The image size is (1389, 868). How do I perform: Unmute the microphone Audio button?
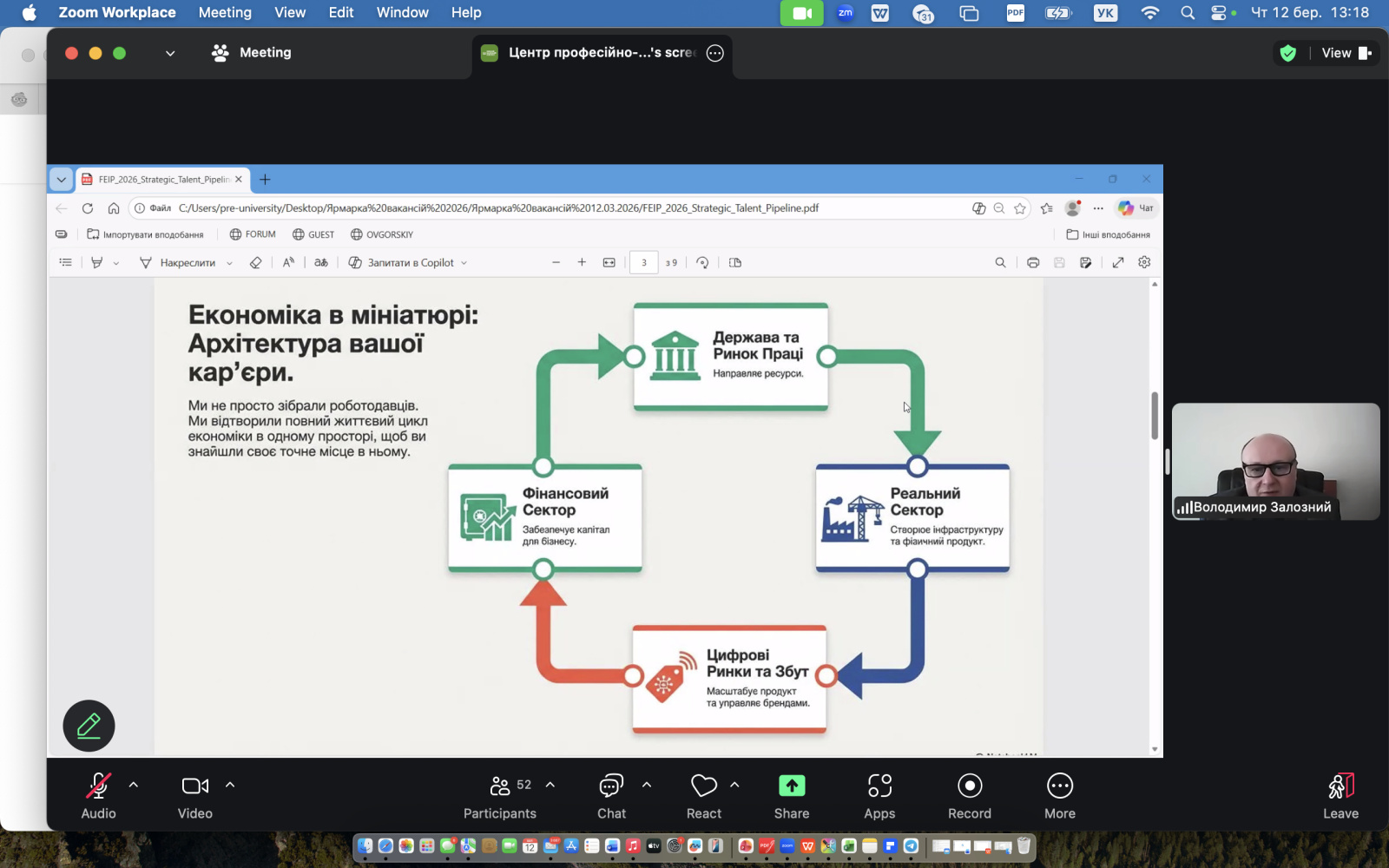point(98,795)
